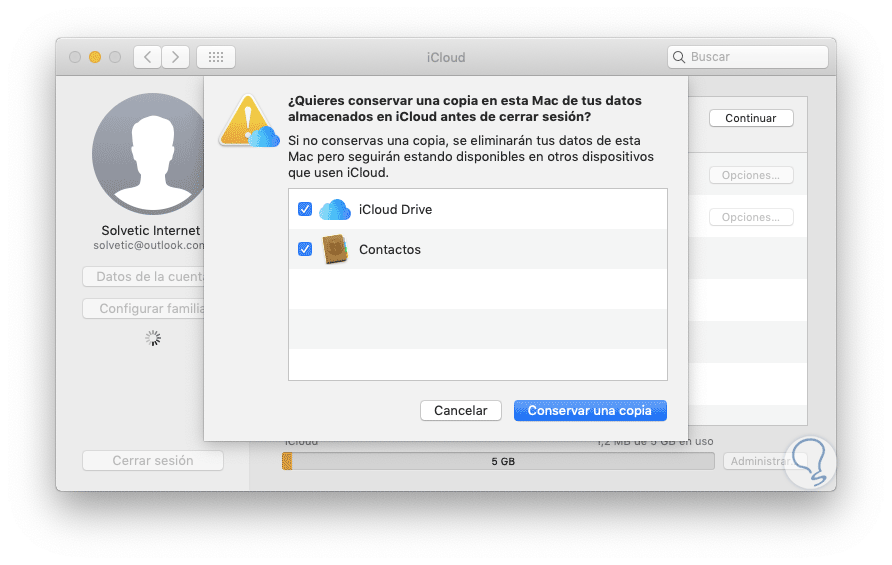The height and width of the screenshot is (565, 892).
Task: Click the solvetic@outlook.com email text
Action: (149, 245)
